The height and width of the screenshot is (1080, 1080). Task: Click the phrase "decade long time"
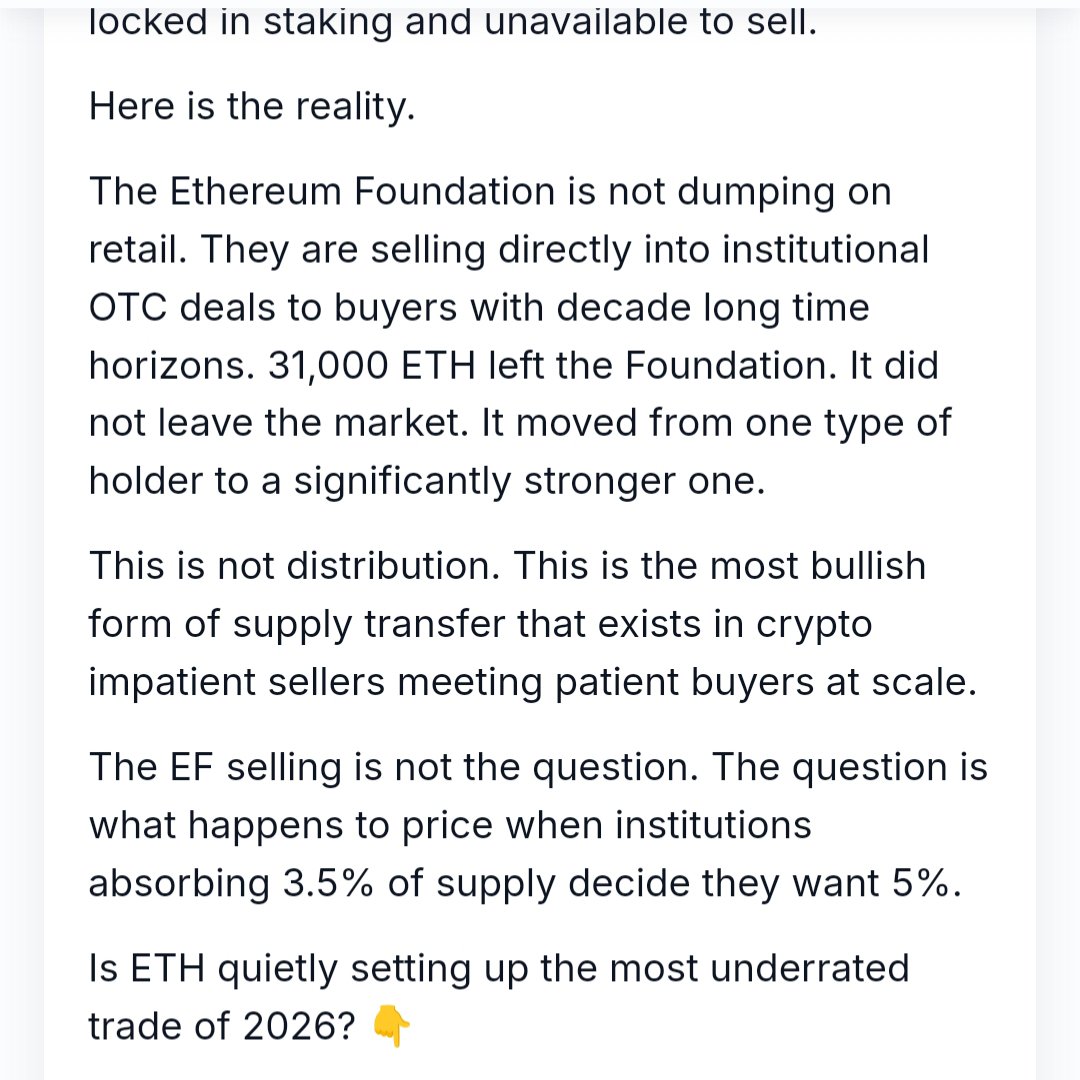(712, 307)
